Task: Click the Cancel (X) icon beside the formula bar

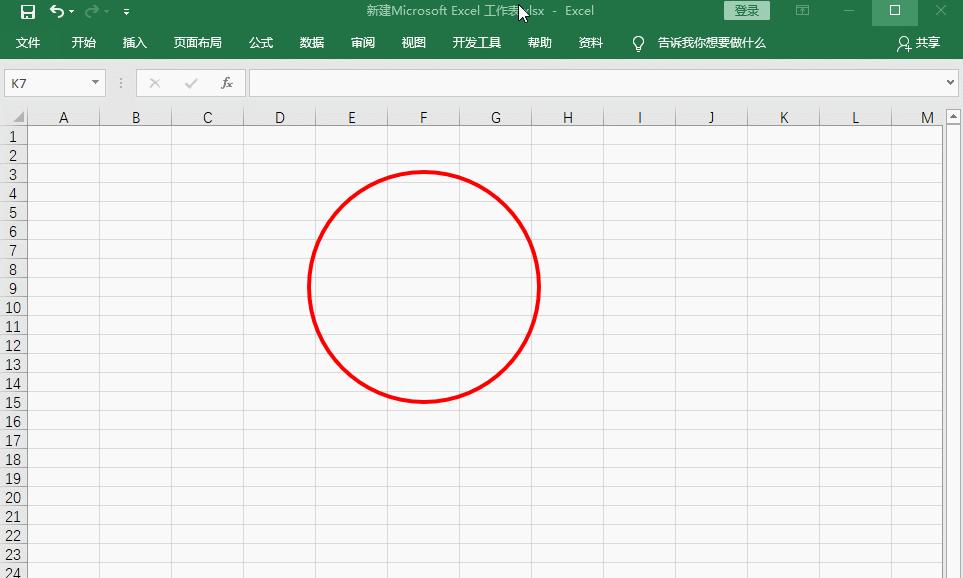Action: 155,83
